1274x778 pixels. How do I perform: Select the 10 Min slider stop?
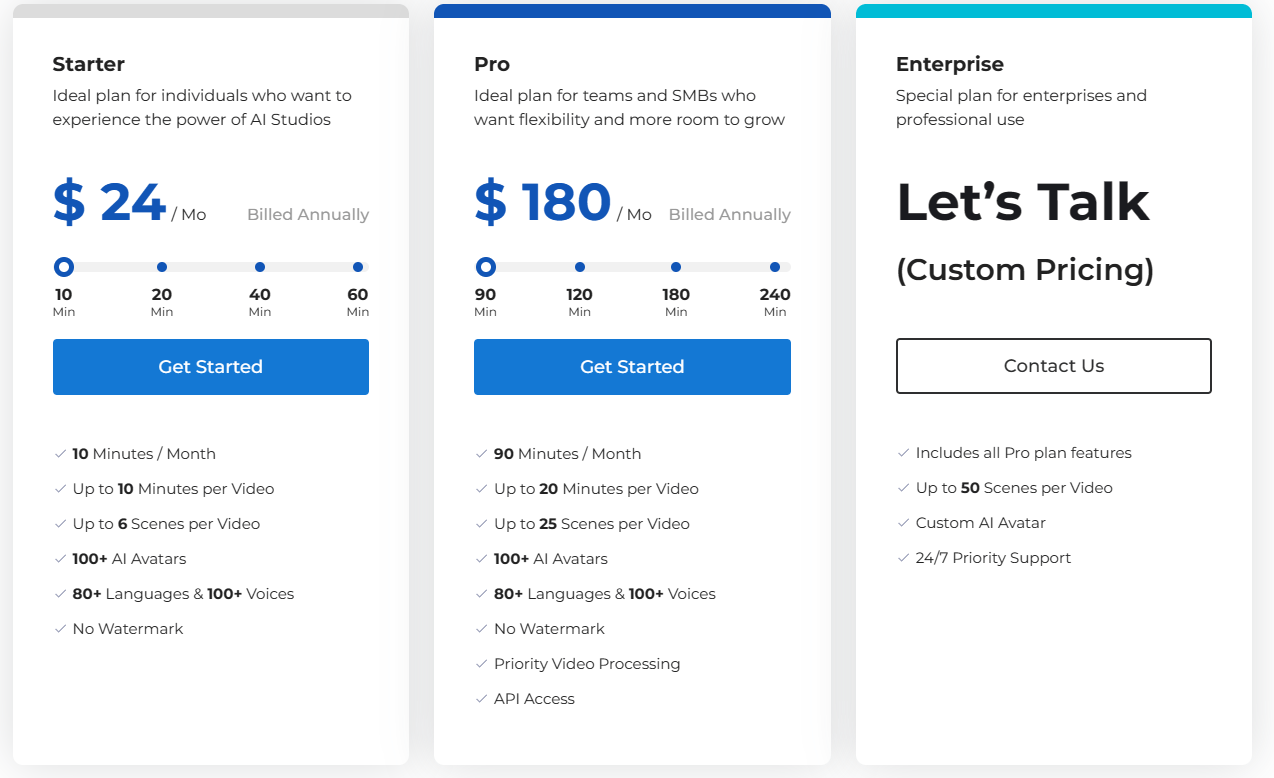pyautogui.click(x=64, y=267)
